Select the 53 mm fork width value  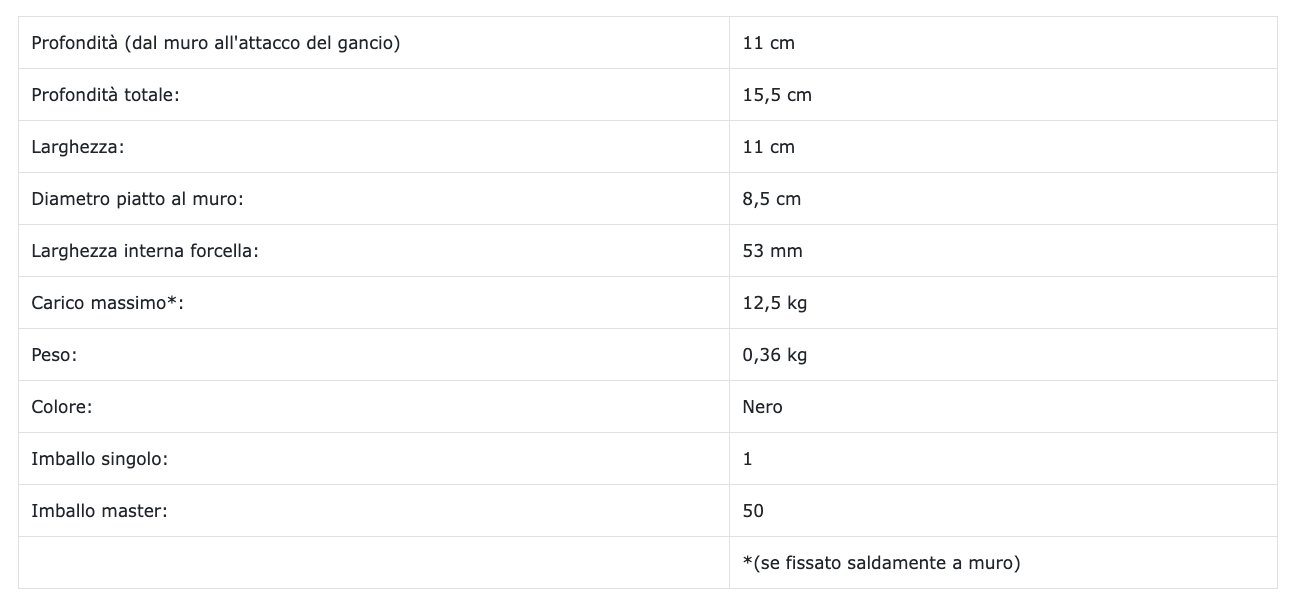(772, 251)
